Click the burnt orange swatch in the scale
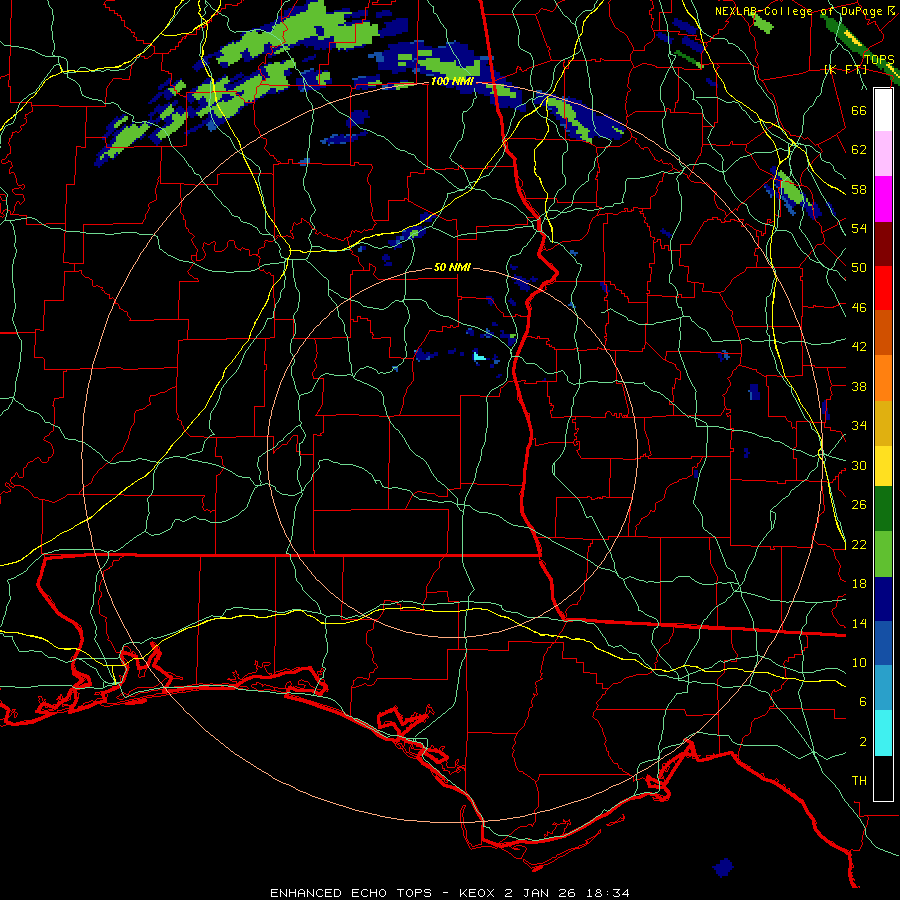Viewport: 900px width, 900px height. [883, 333]
